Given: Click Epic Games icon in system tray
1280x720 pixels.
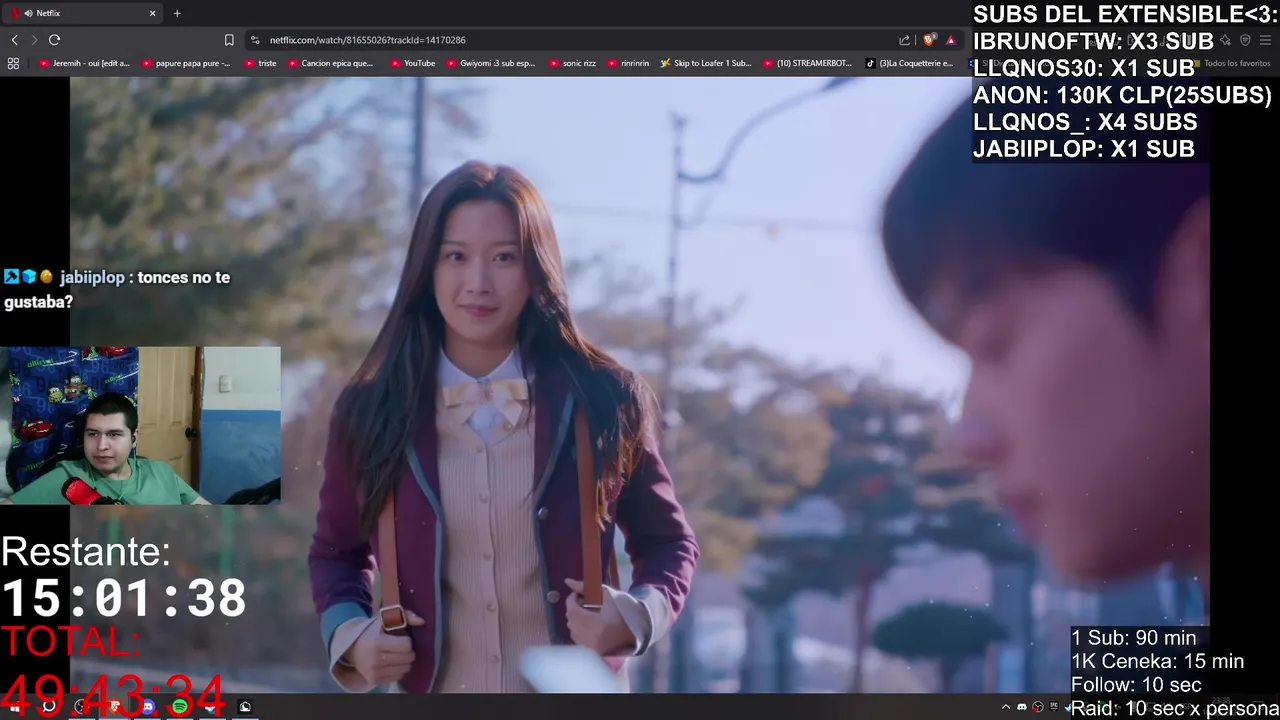Looking at the screenshot, I should click(x=1053, y=707).
